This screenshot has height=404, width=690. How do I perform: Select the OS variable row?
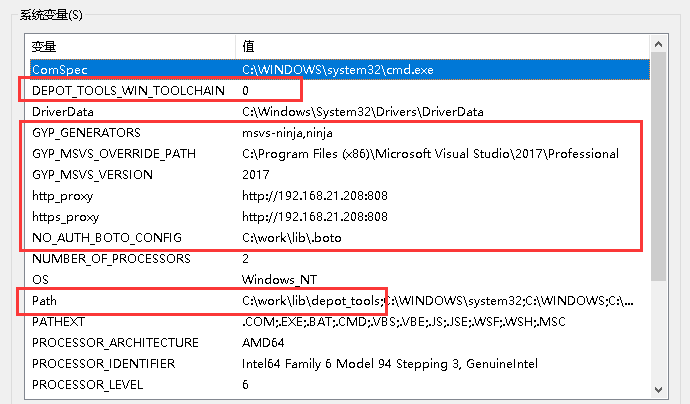tap(340, 279)
